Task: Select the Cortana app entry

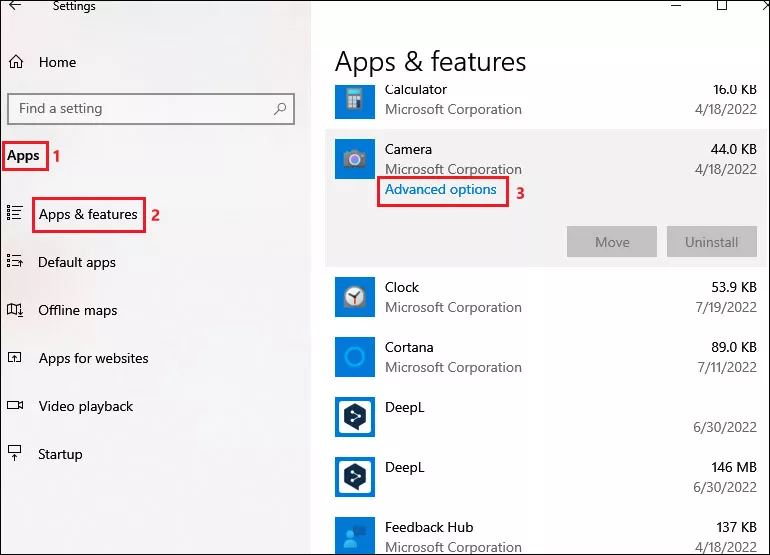Action: point(546,357)
